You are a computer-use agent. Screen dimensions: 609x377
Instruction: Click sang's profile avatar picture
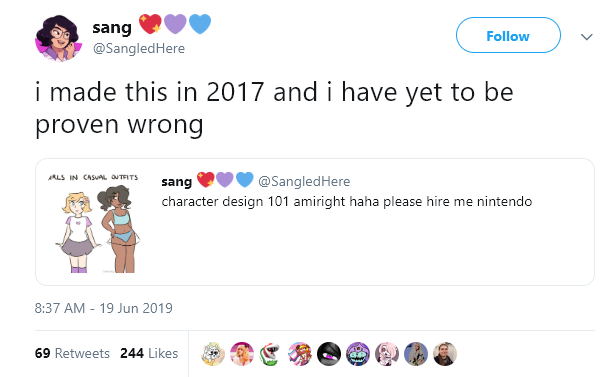point(59,38)
